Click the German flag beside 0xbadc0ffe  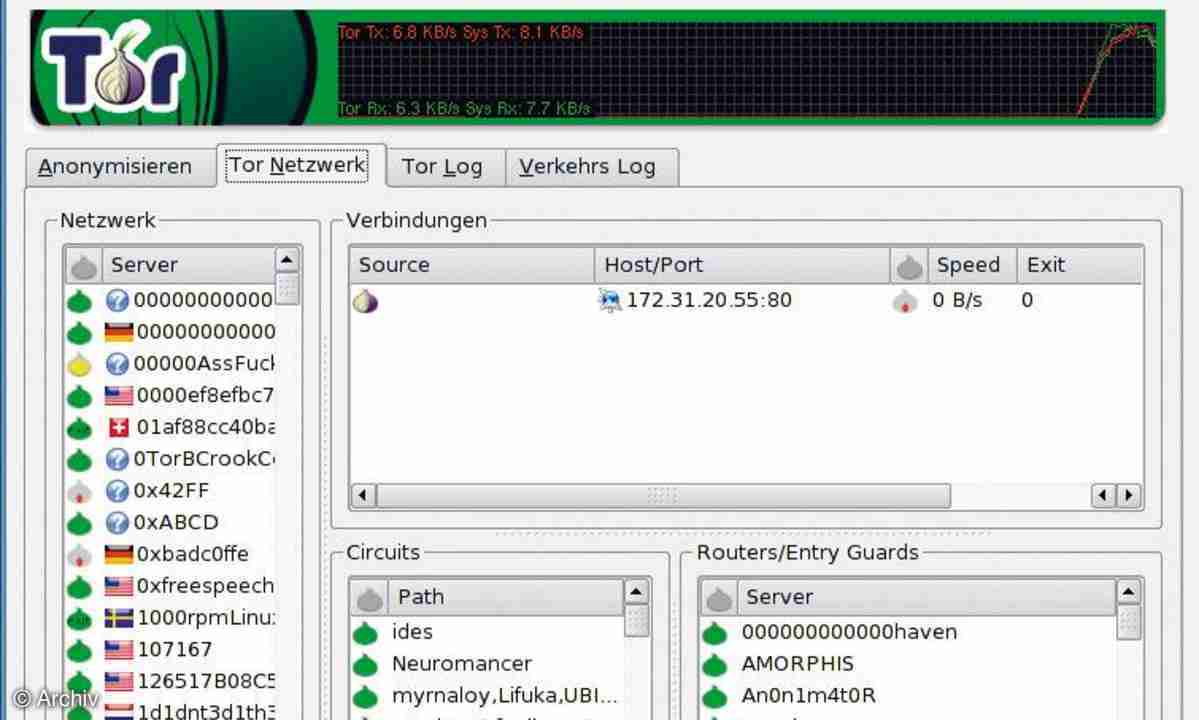pyautogui.click(x=119, y=554)
